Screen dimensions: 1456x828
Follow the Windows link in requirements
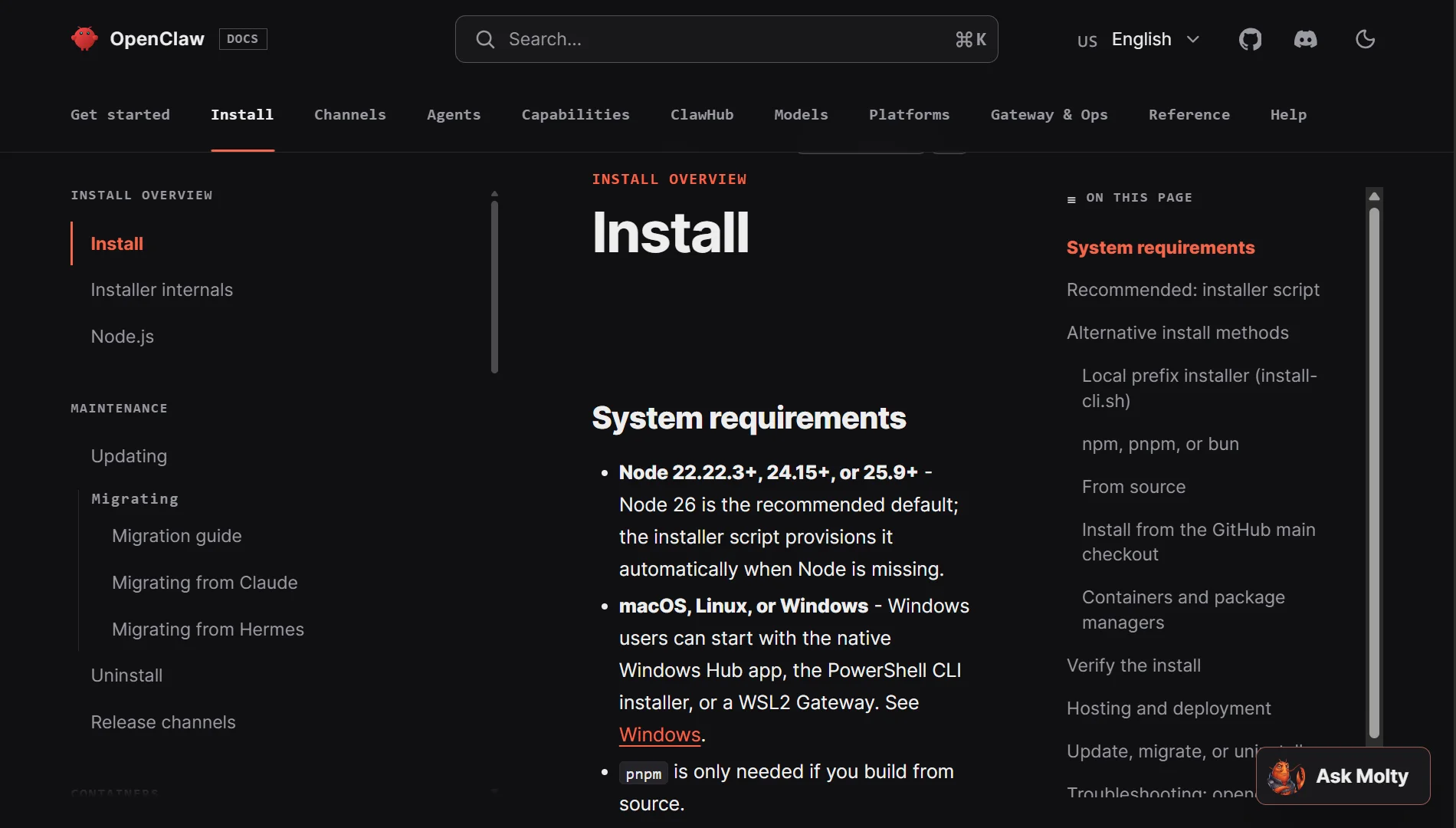pyautogui.click(x=660, y=734)
